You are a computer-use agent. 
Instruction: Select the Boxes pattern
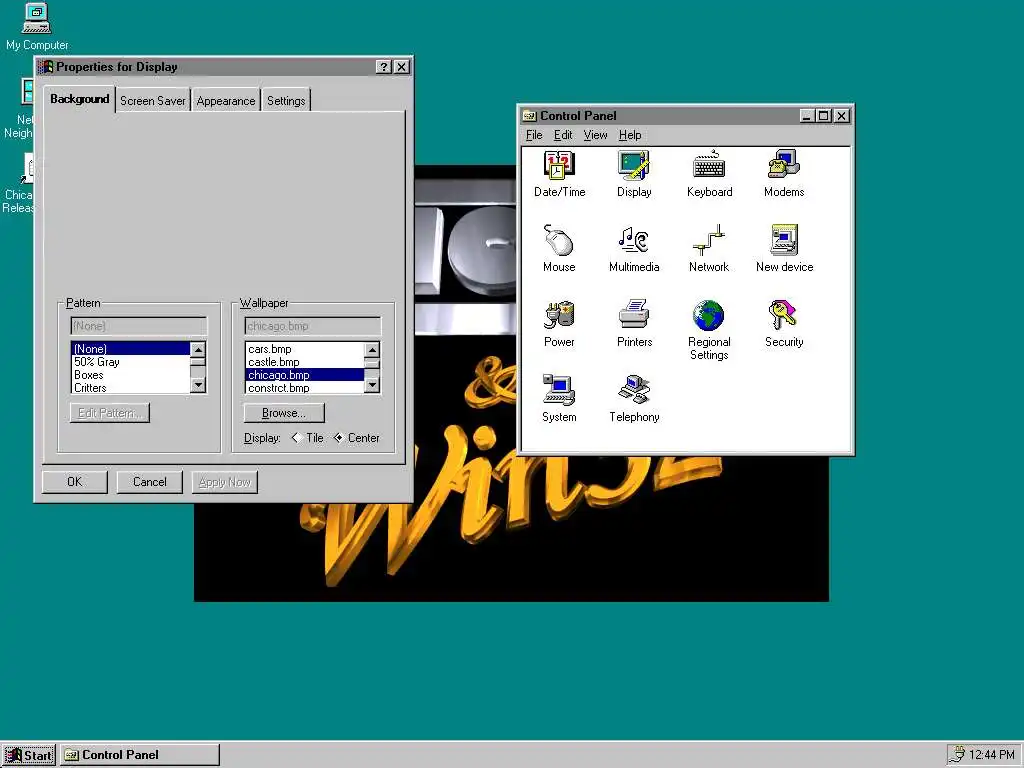(x=130, y=375)
